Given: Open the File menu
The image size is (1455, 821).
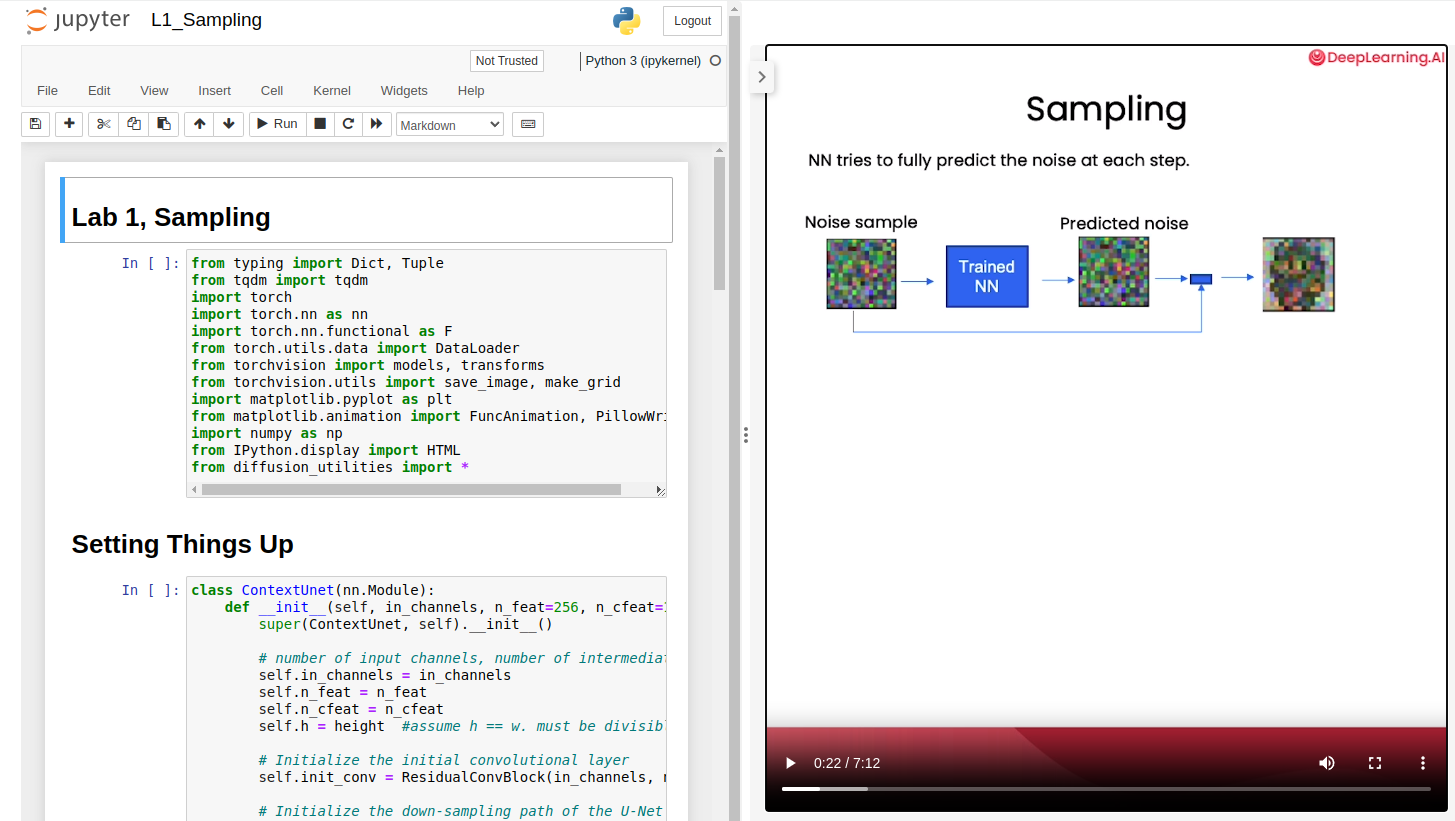Looking at the screenshot, I should pyautogui.click(x=47, y=90).
